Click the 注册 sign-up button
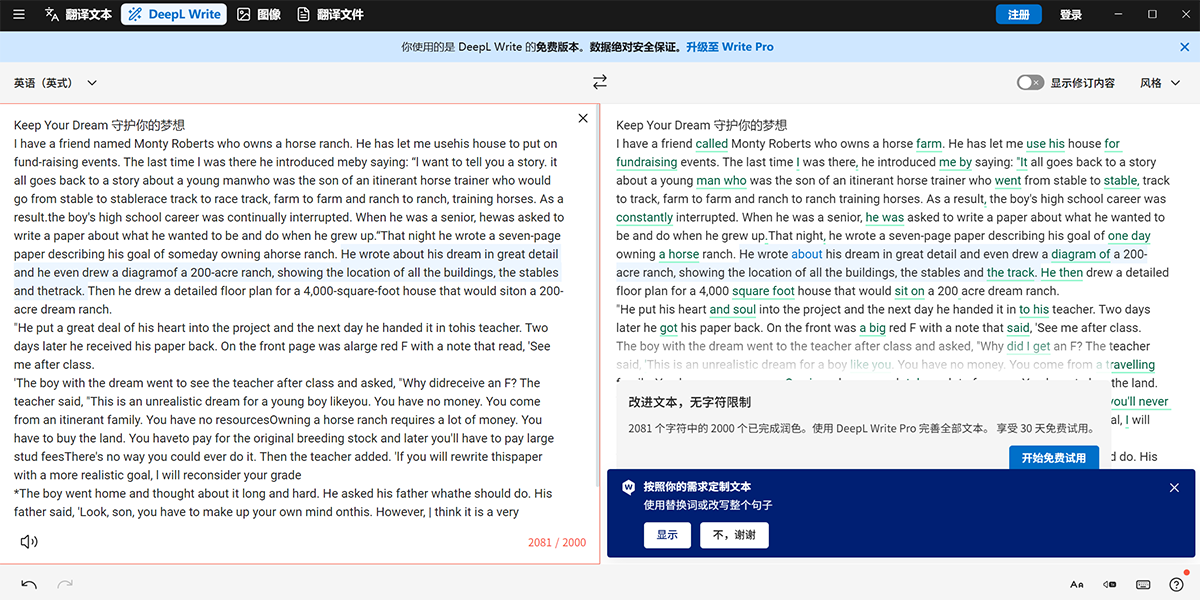Viewport: 1200px width, 600px height. 1018,15
